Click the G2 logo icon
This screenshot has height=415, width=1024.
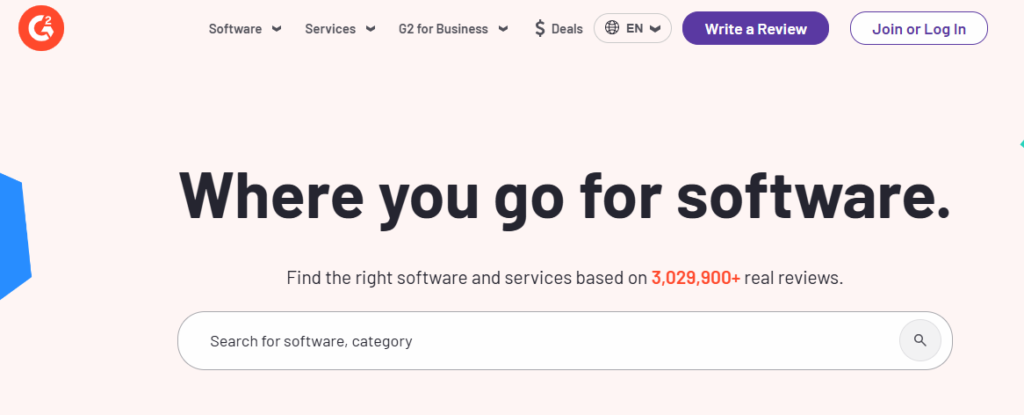[x=41, y=28]
